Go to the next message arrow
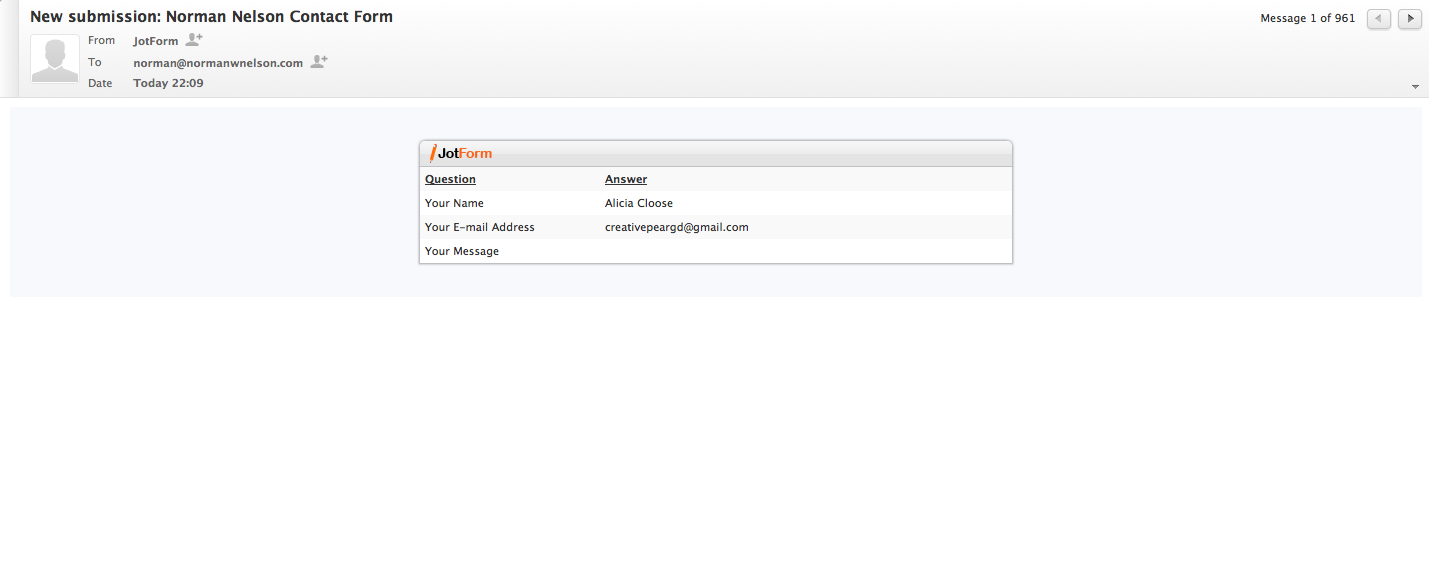The width and height of the screenshot is (1429, 584). (1409, 19)
